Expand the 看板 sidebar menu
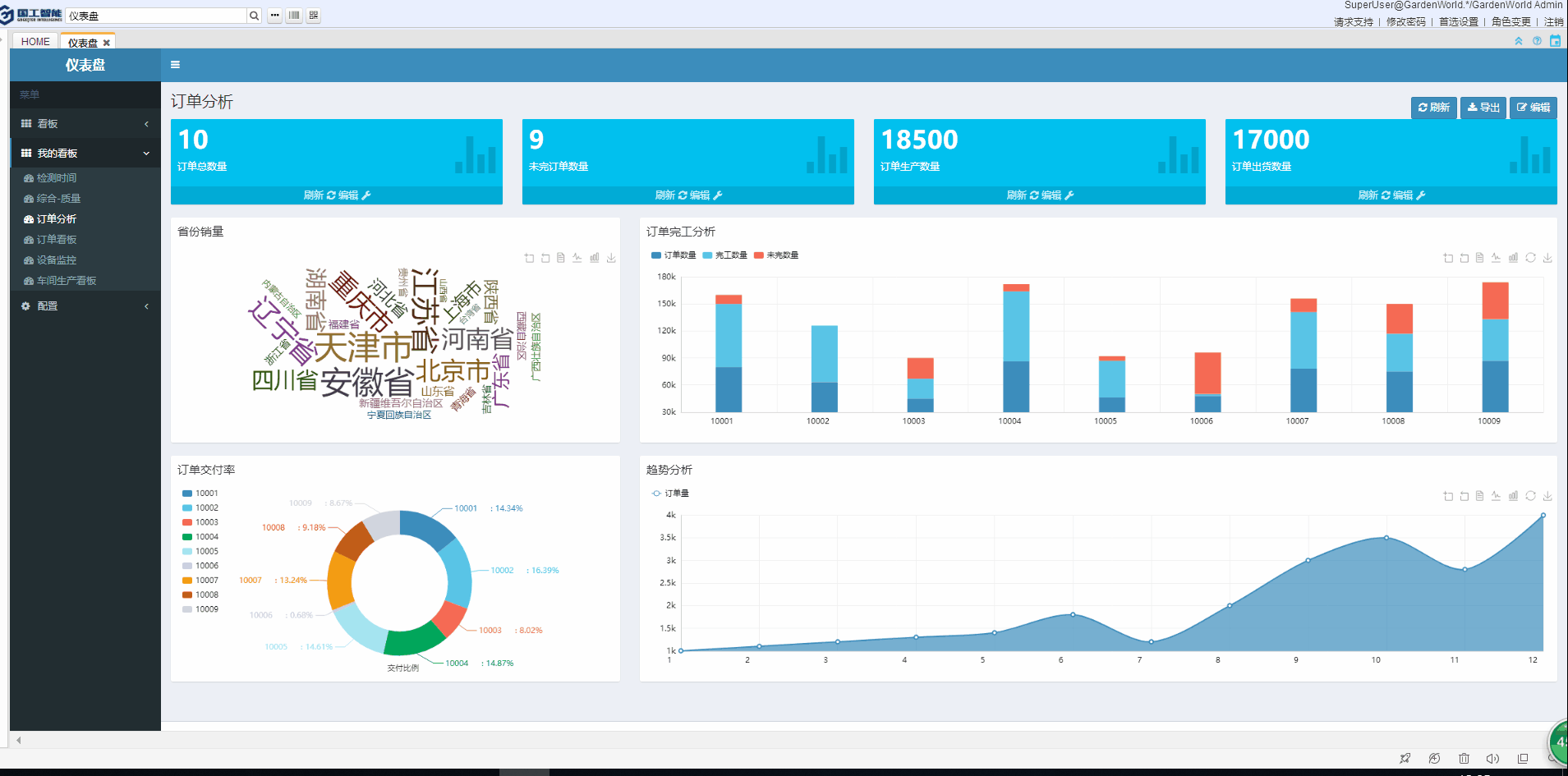Viewport: 1568px width, 776px height. click(x=85, y=124)
